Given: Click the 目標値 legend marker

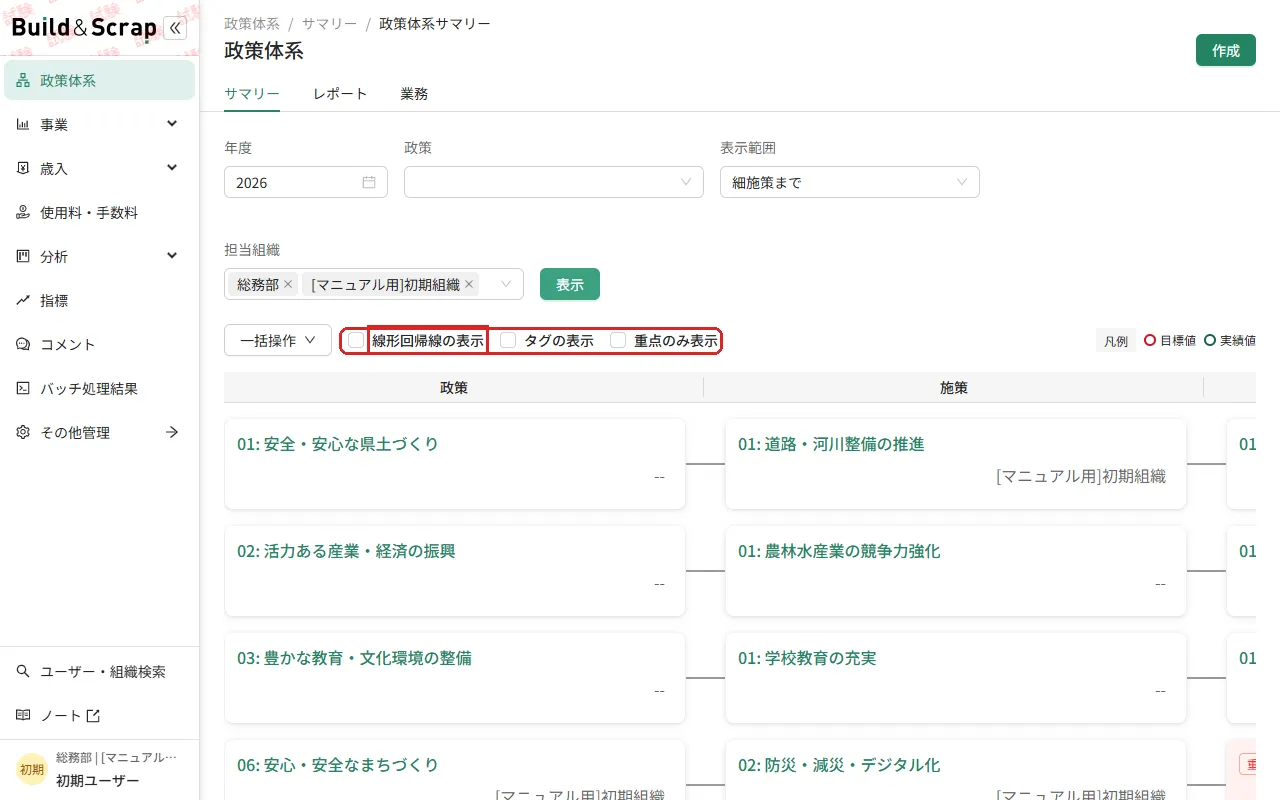Looking at the screenshot, I should 1150,341.
